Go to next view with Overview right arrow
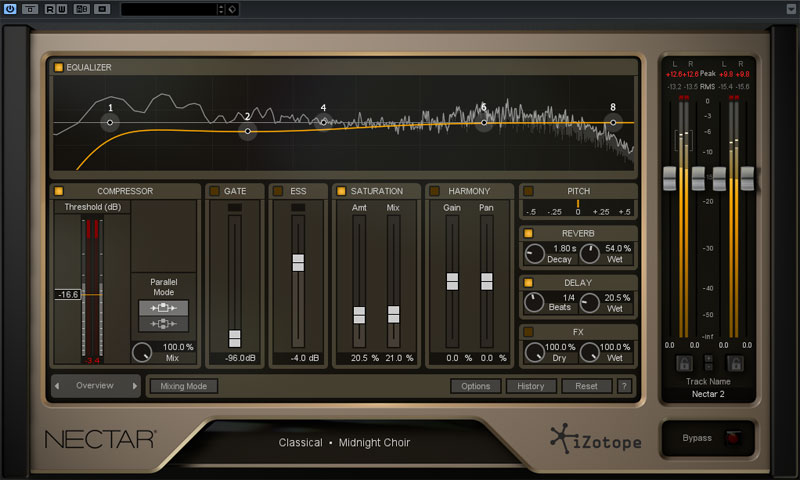This screenshot has height=480, width=800. coord(135,386)
